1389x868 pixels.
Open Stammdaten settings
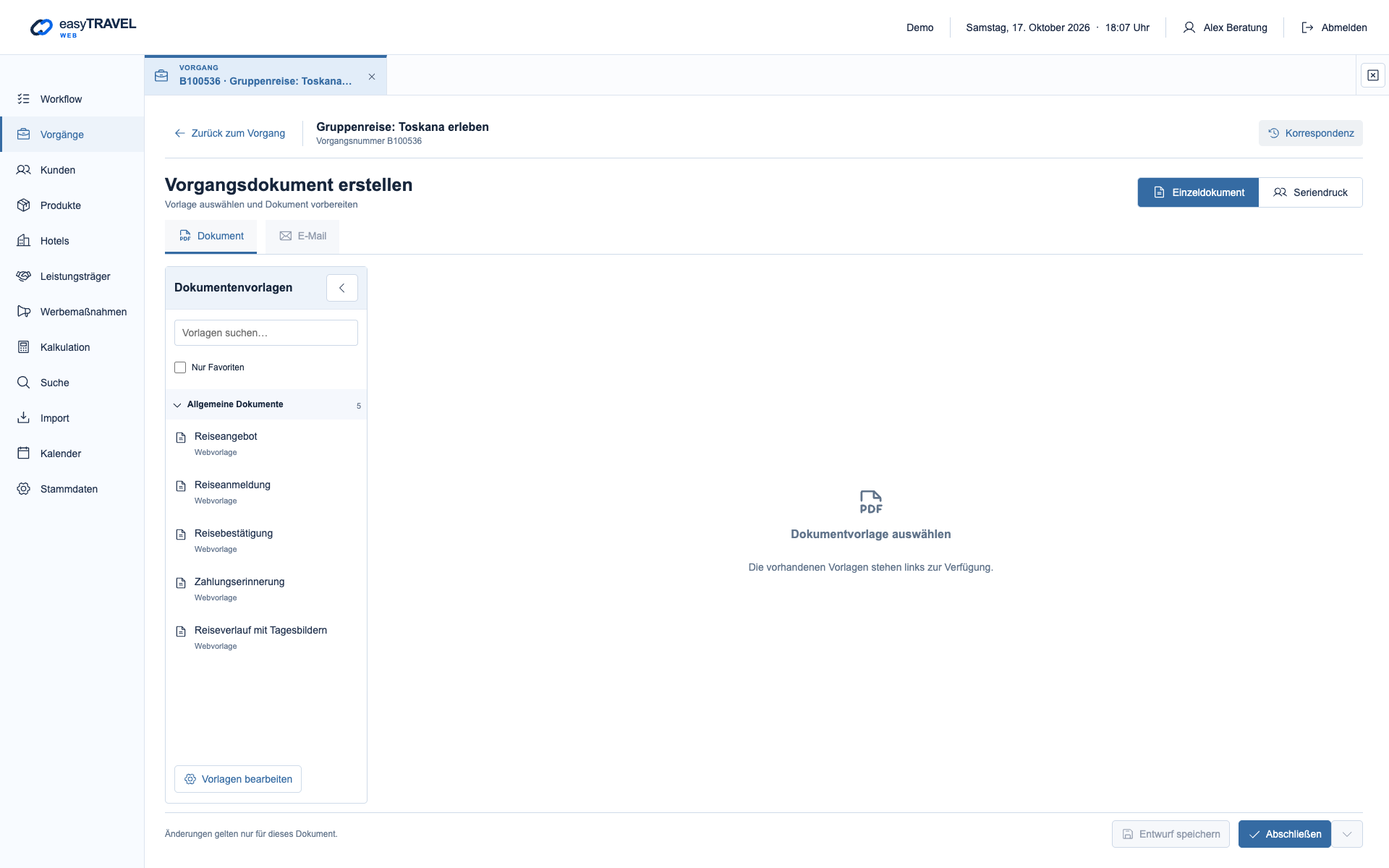pyautogui.click(x=72, y=489)
